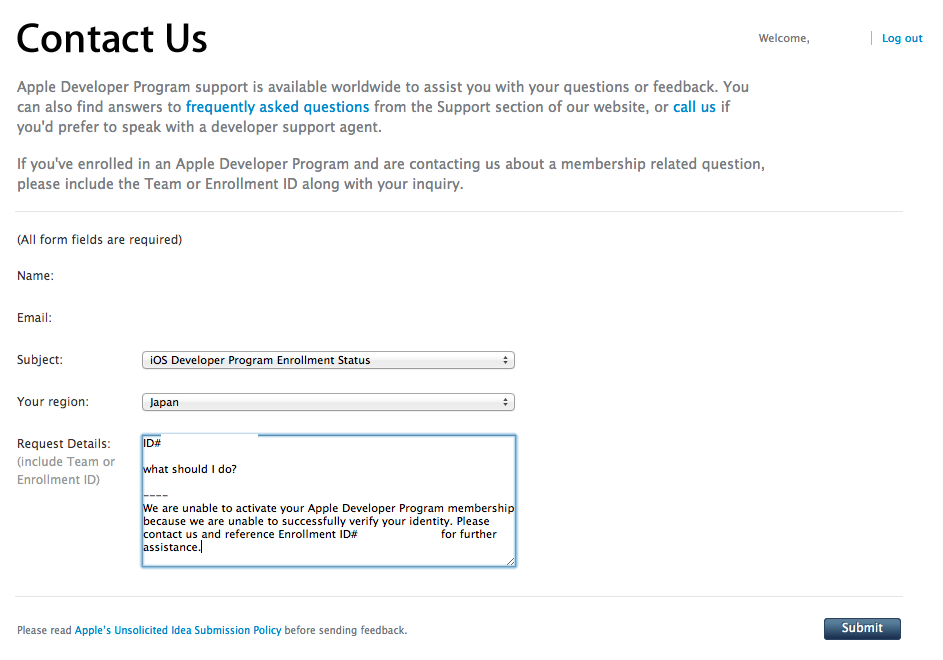This screenshot has height=660, width=943.
Task: Click the Email: field label
Action: click(x=34, y=318)
